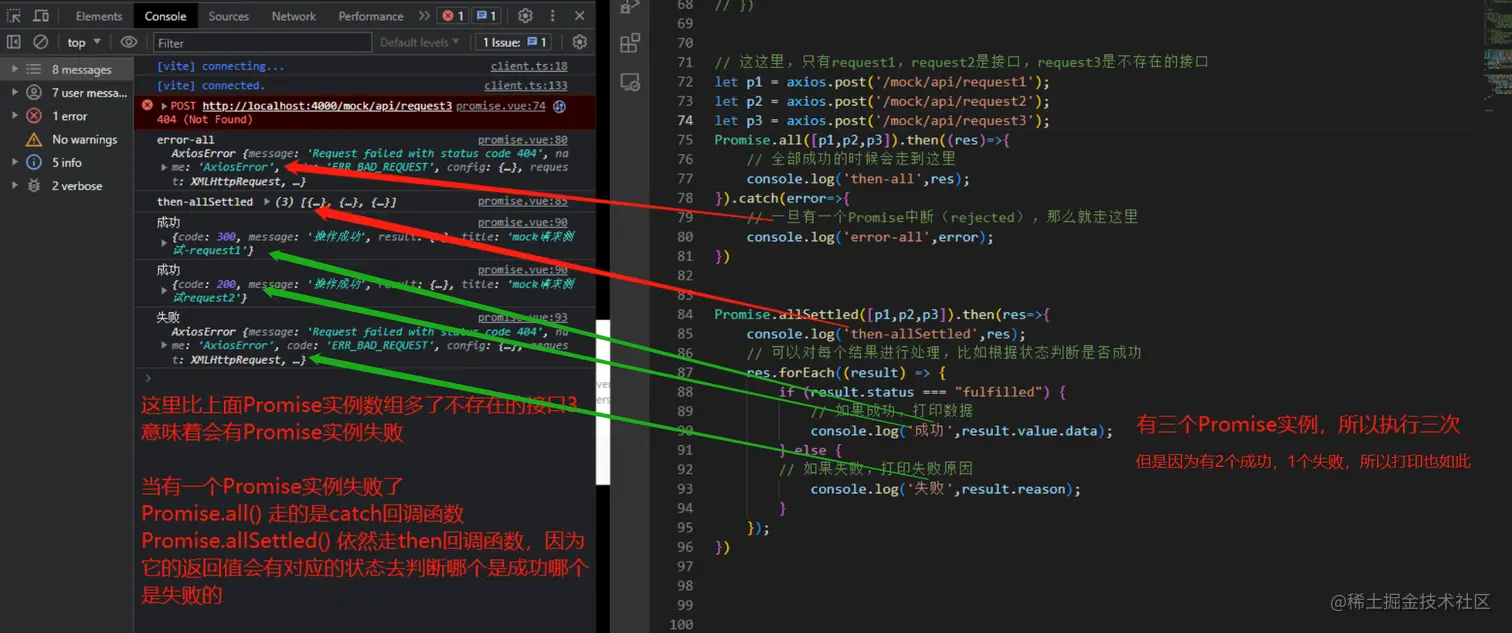Viewport: 1512px width, 633px height.
Task: Click the red error icon beside POST
Action: (147, 105)
